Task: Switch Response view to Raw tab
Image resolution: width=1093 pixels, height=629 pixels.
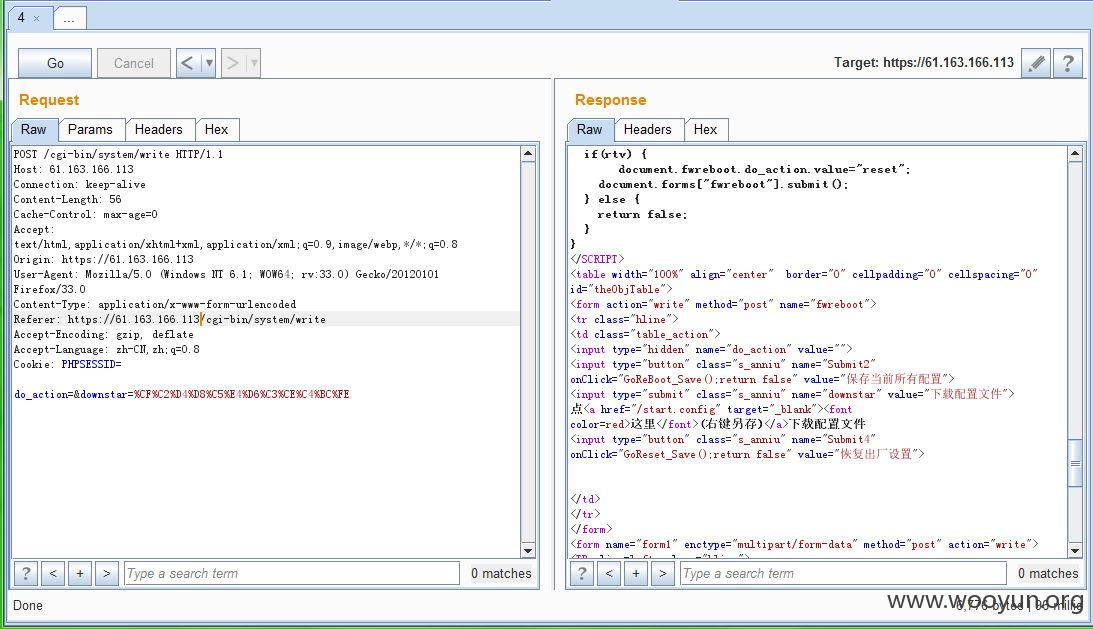Action: click(x=589, y=130)
